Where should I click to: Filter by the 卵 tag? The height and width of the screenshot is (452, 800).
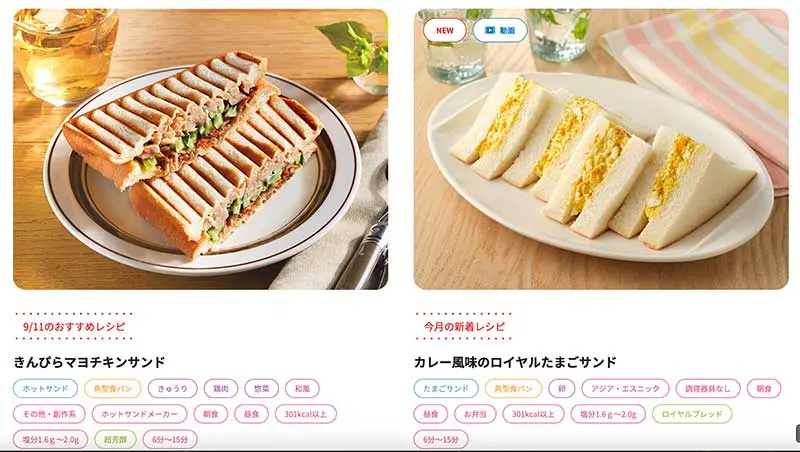[x=562, y=388]
